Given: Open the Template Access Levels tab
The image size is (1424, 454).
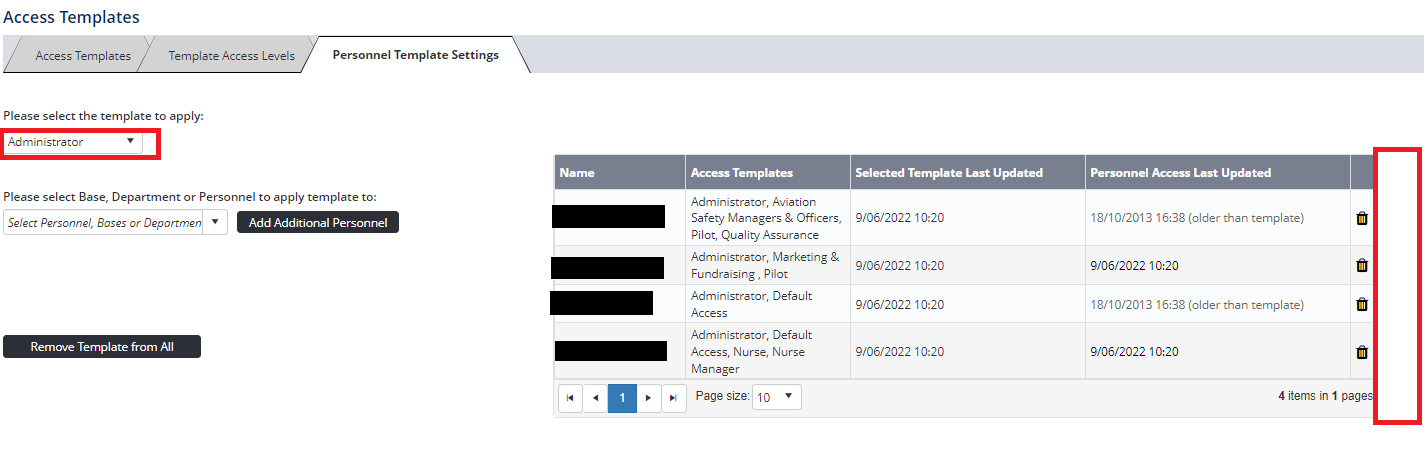Looking at the screenshot, I should click(231, 56).
